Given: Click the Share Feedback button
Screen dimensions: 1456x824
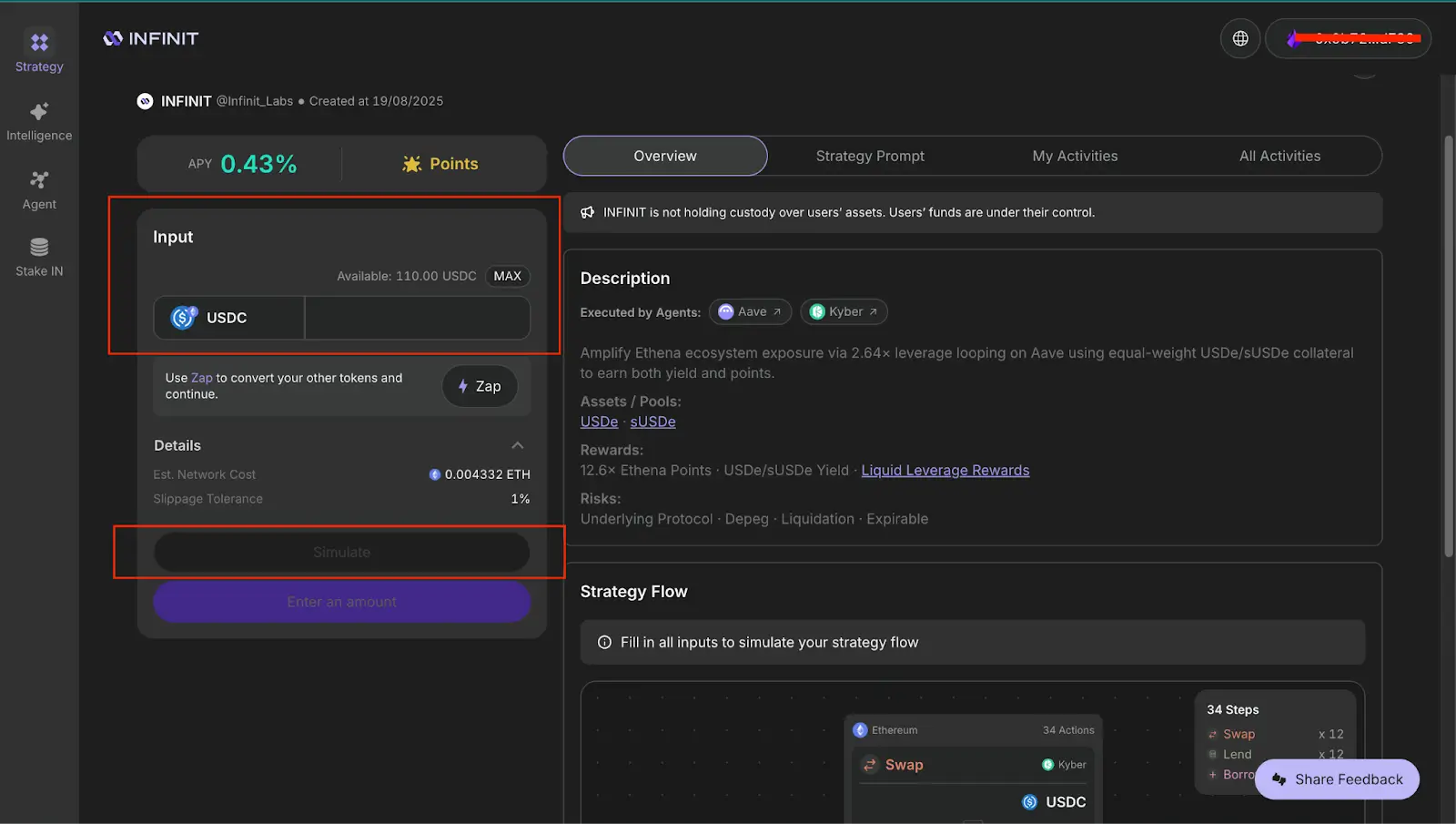Looking at the screenshot, I should click(1337, 779).
